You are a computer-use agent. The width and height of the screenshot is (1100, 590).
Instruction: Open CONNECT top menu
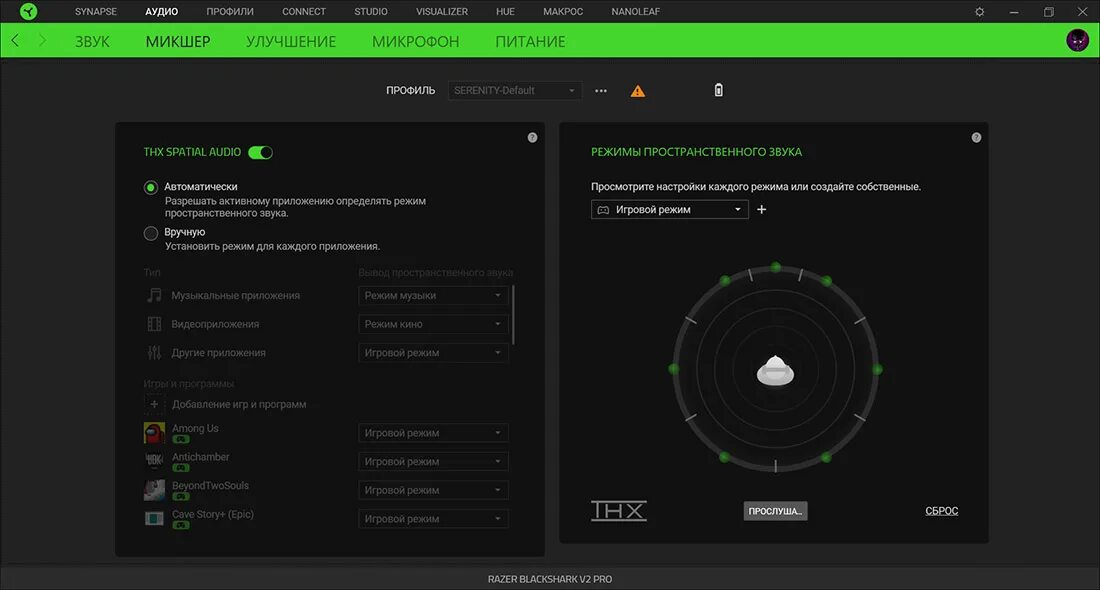tap(304, 12)
